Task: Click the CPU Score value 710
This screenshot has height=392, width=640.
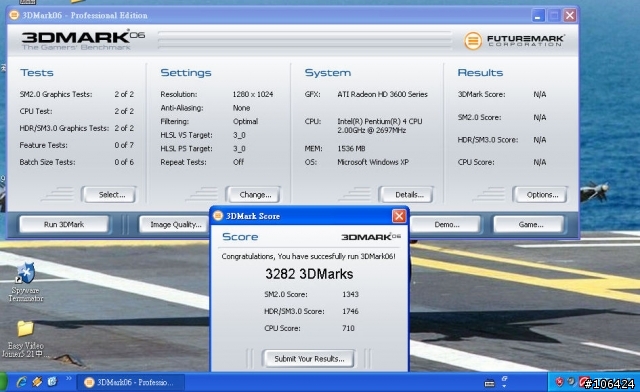Action: [348, 328]
